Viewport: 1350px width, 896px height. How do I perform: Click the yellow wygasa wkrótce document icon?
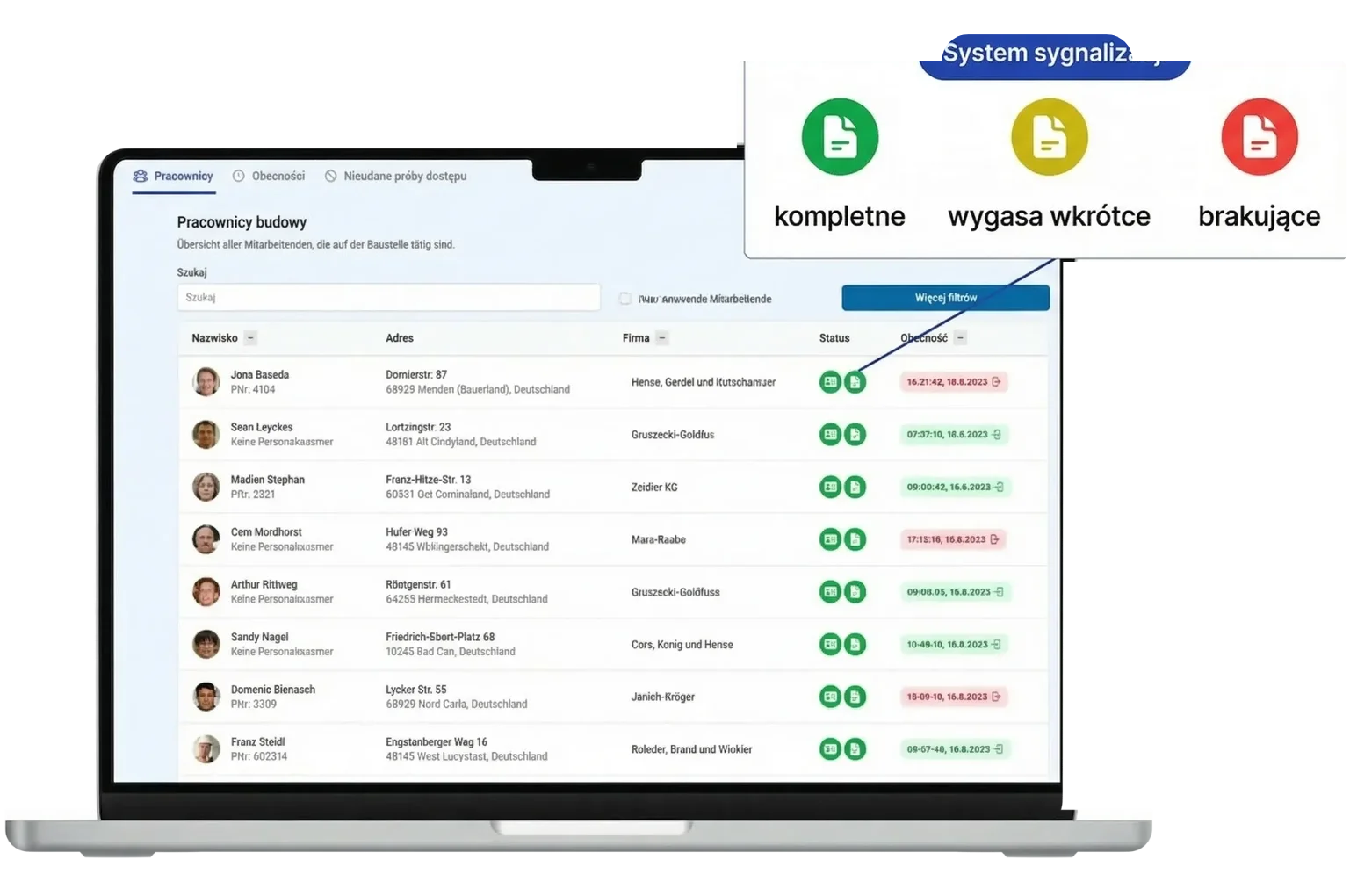1049,137
